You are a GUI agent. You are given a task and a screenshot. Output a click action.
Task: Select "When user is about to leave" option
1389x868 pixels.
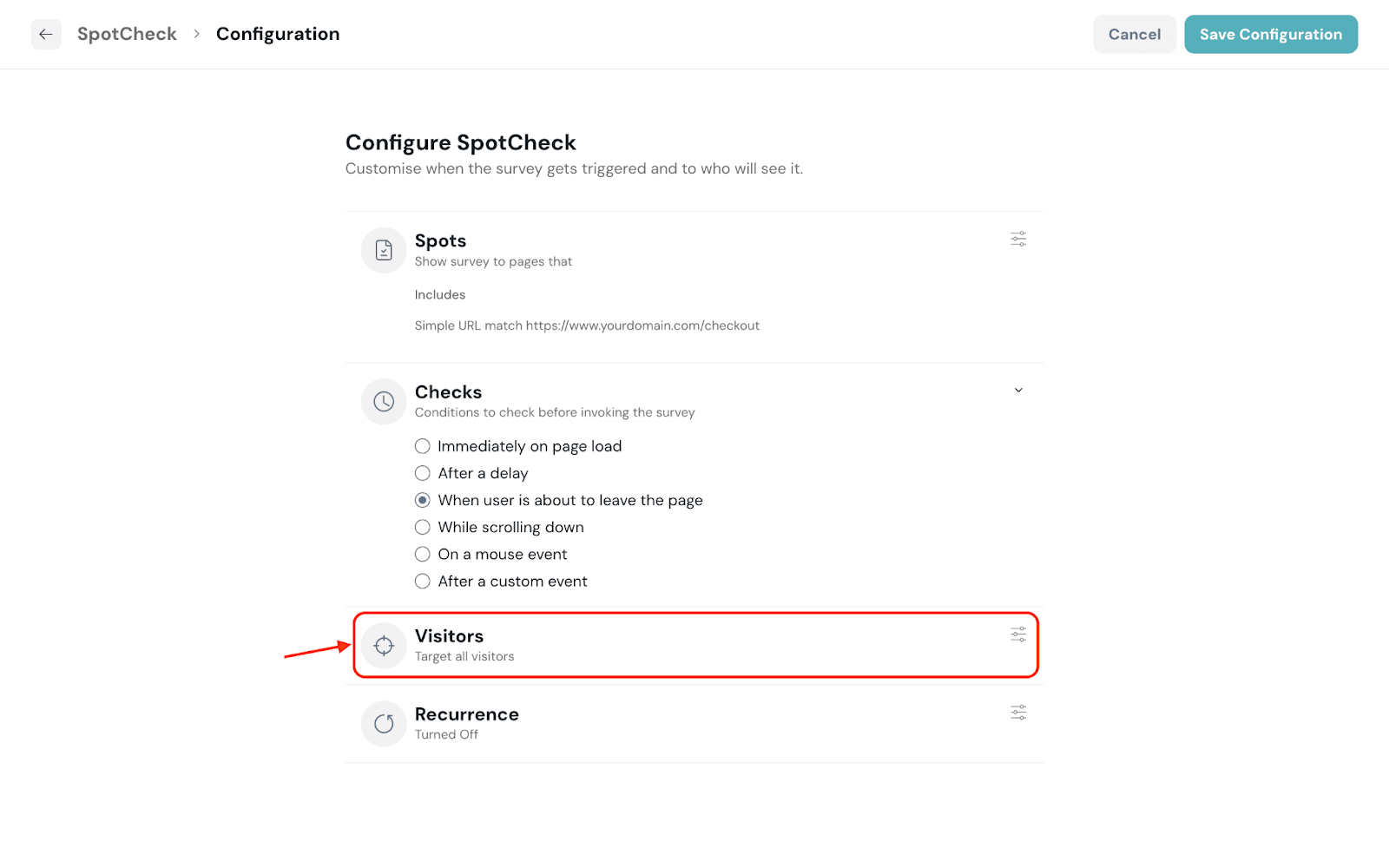423,500
